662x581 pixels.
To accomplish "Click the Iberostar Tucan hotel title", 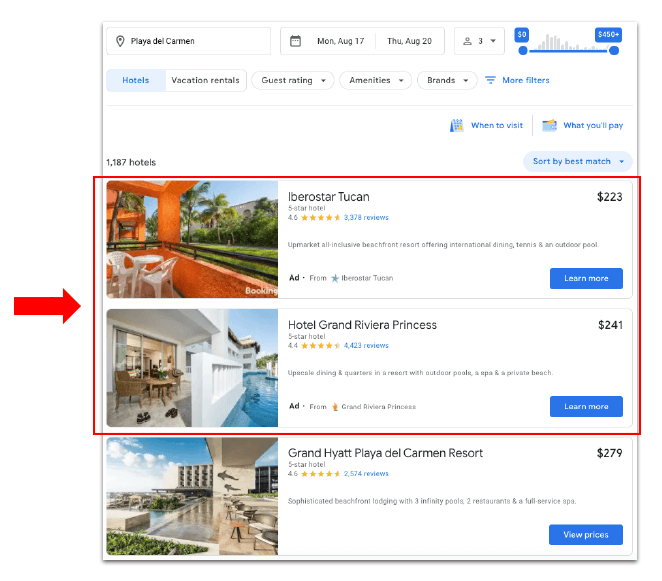I will click(328, 197).
